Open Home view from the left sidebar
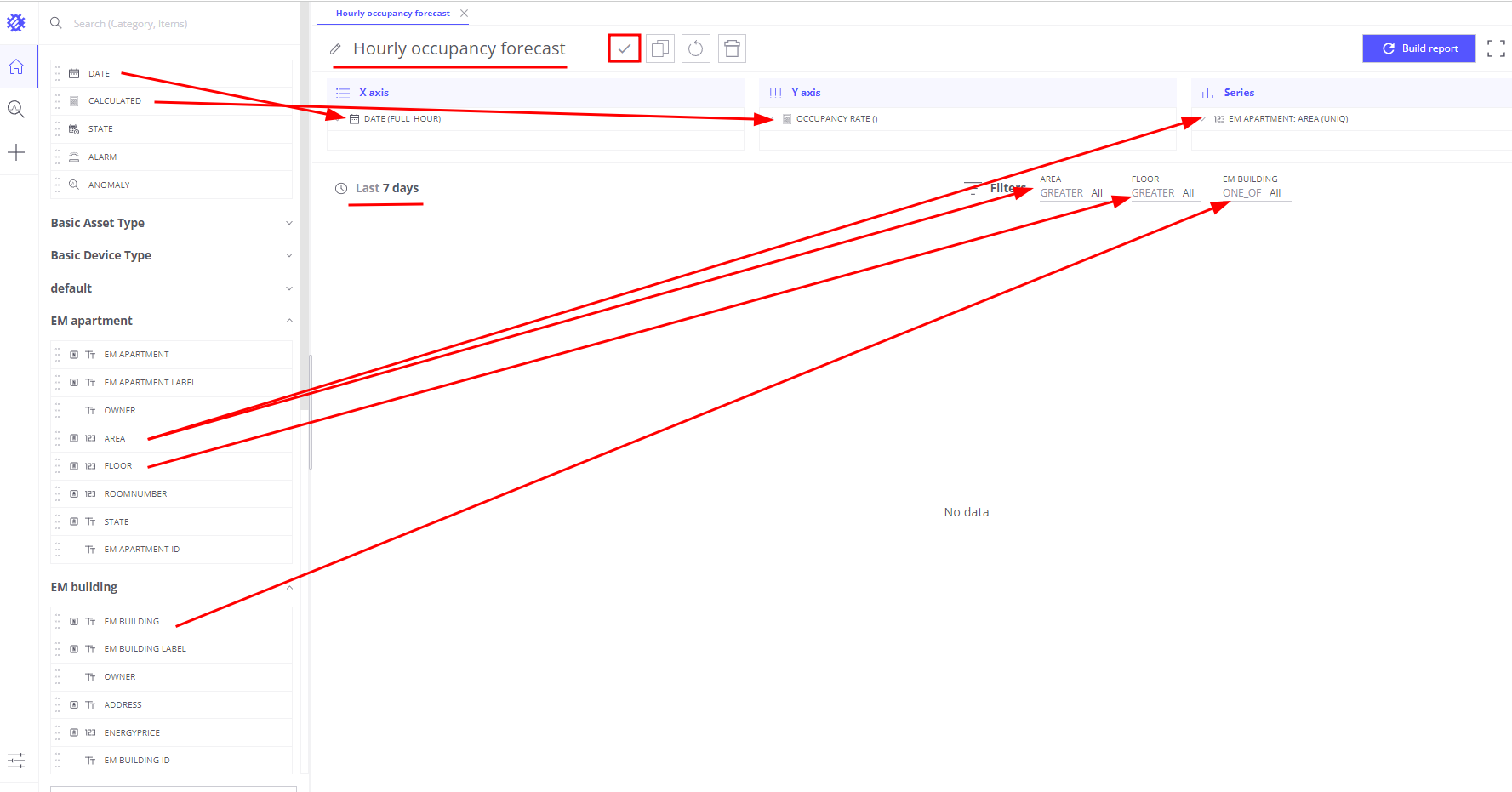The height and width of the screenshot is (792, 1512). [16, 66]
